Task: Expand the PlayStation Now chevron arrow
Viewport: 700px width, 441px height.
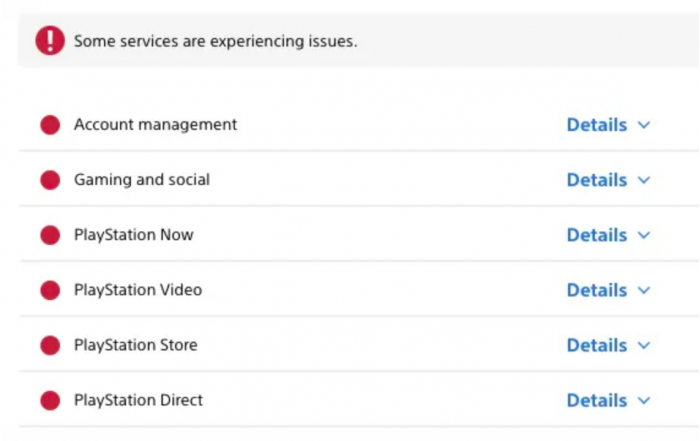Action: (x=644, y=235)
